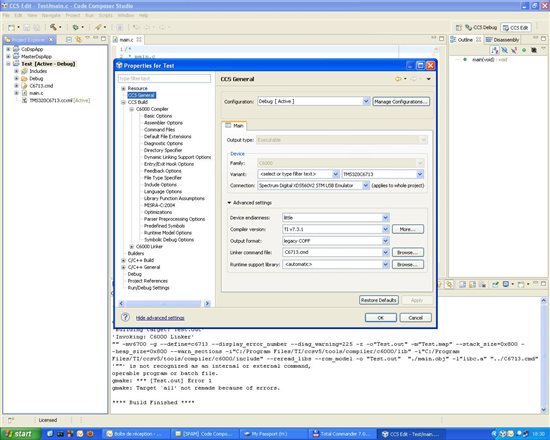
Task: Open Total Commander from taskbar
Action: (x=341, y=434)
